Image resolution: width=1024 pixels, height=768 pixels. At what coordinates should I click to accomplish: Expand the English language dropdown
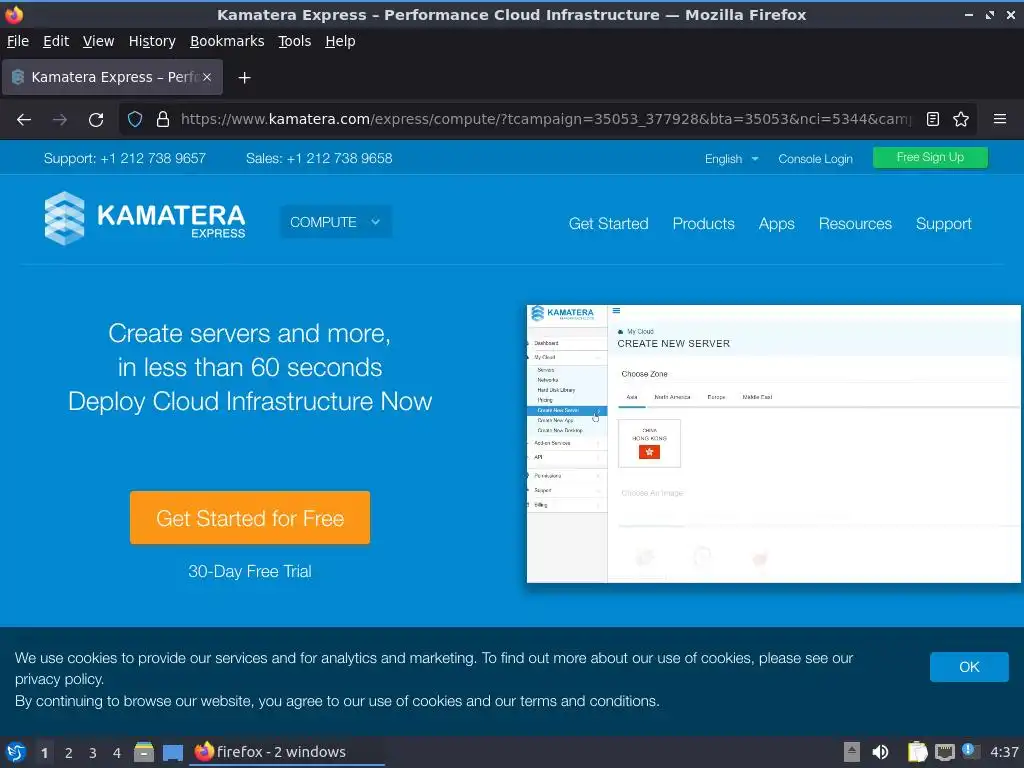[731, 159]
